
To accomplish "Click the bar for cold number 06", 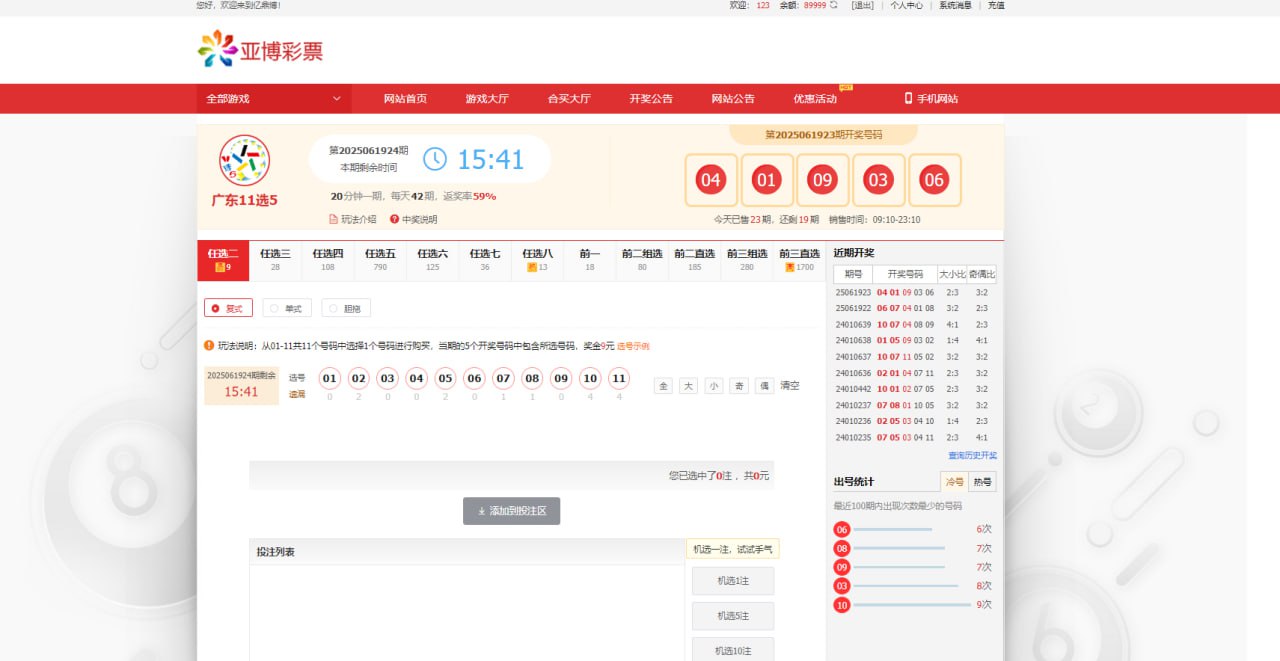I will coord(892,530).
